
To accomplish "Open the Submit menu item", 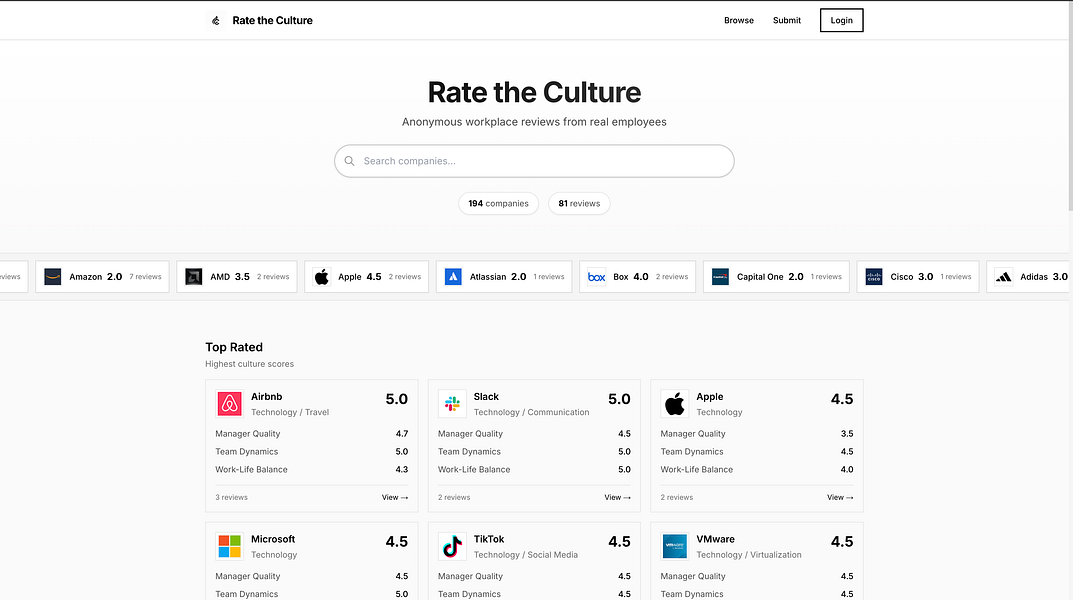I will coord(786,21).
